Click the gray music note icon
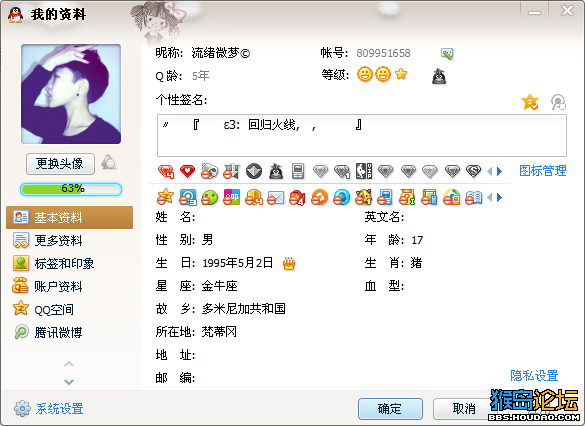 click(x=231, y=171)
